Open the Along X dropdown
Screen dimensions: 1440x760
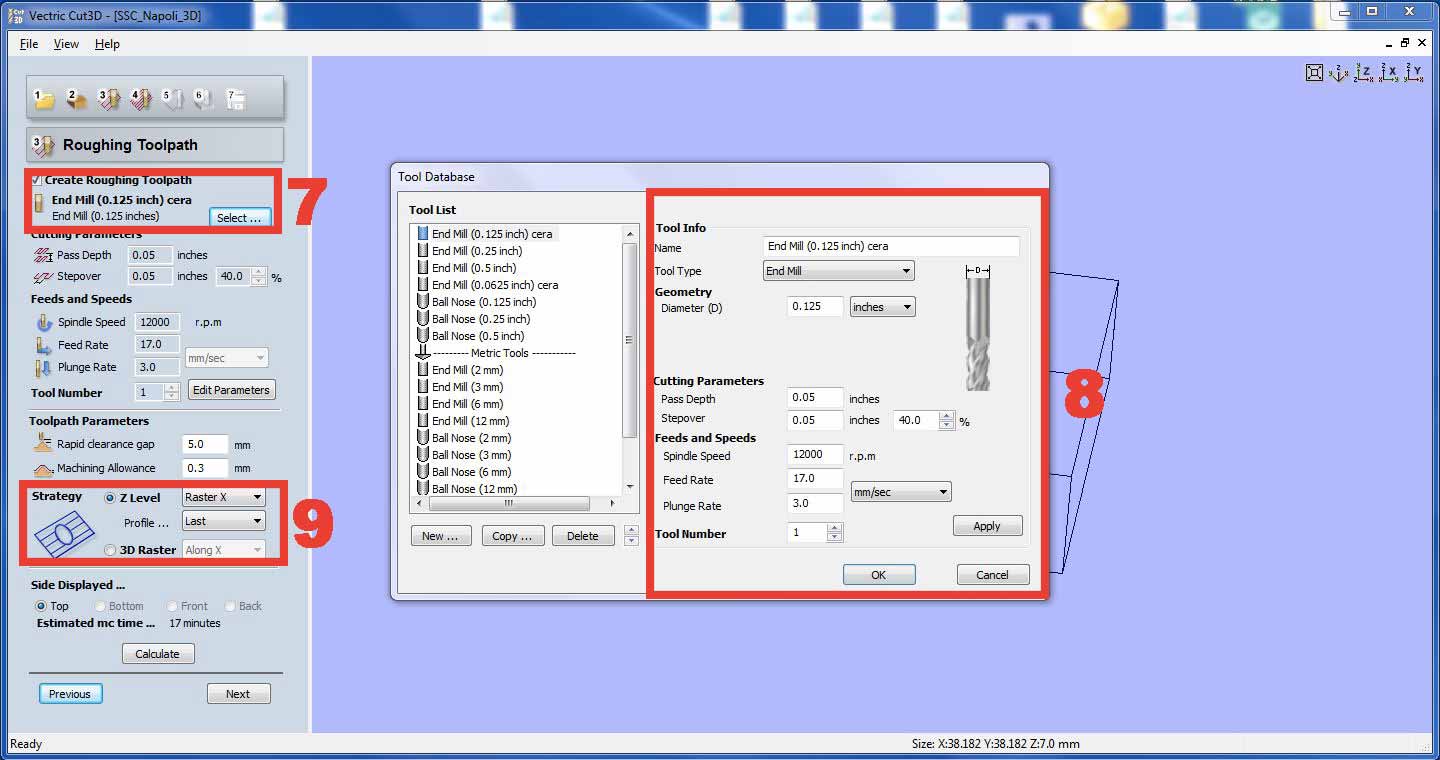pyautogui.click(x=224, y=550)
